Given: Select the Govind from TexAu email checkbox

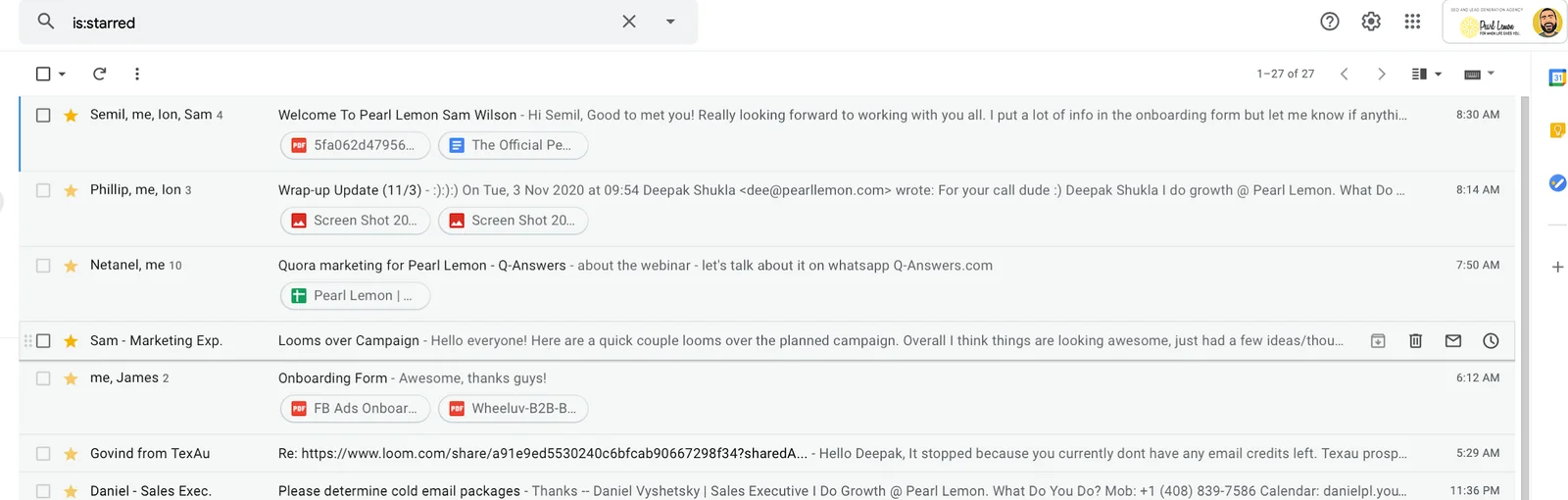Looking at the screenshot, I should point(43,454).
